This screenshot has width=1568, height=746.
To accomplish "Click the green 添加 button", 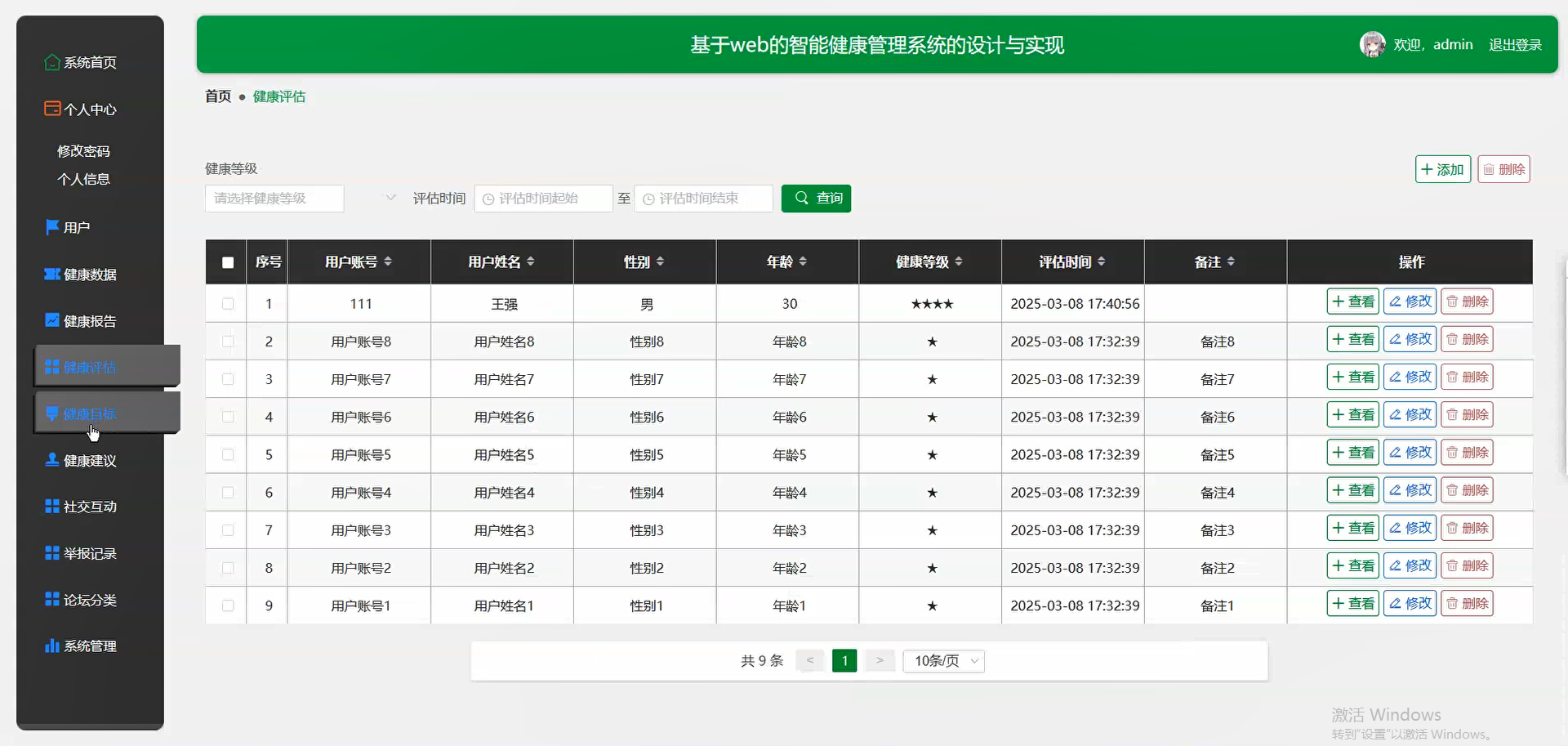I will 1442,169.
